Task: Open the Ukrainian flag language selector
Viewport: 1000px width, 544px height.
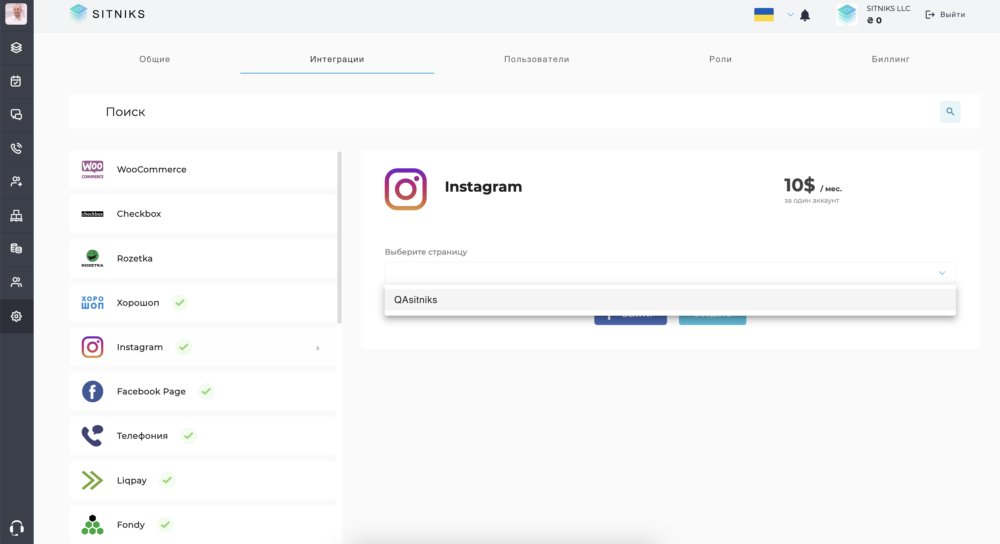Action: [764, 14]
